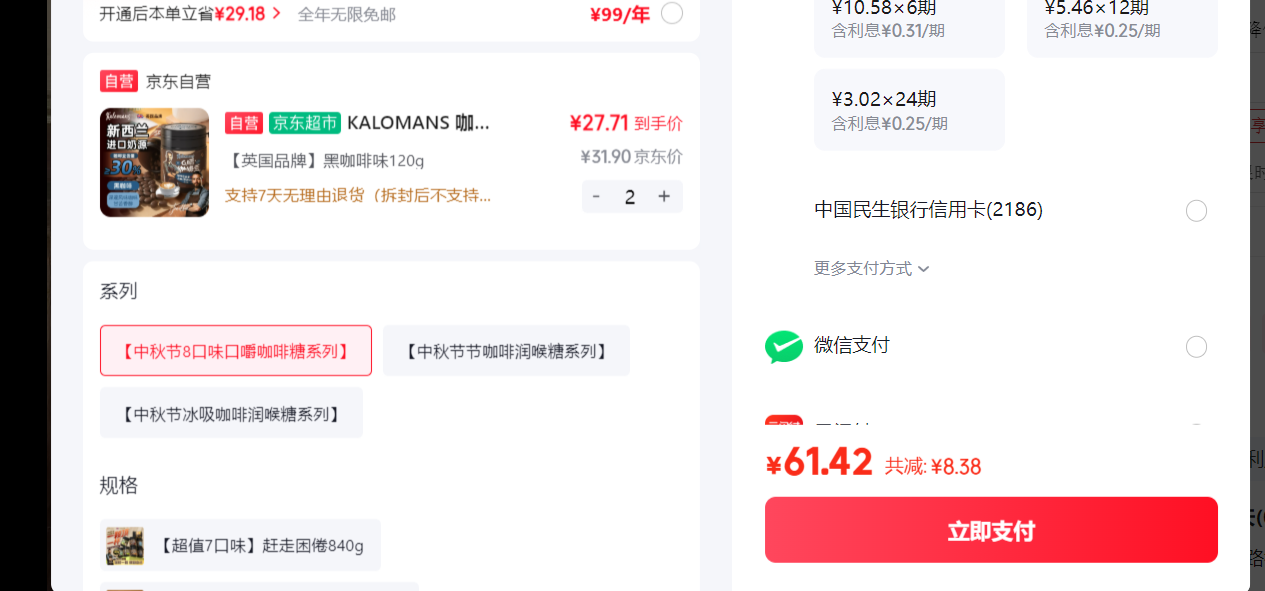Increase quantity with the plus button
1265x591 pixels.
tap(664, 197)
